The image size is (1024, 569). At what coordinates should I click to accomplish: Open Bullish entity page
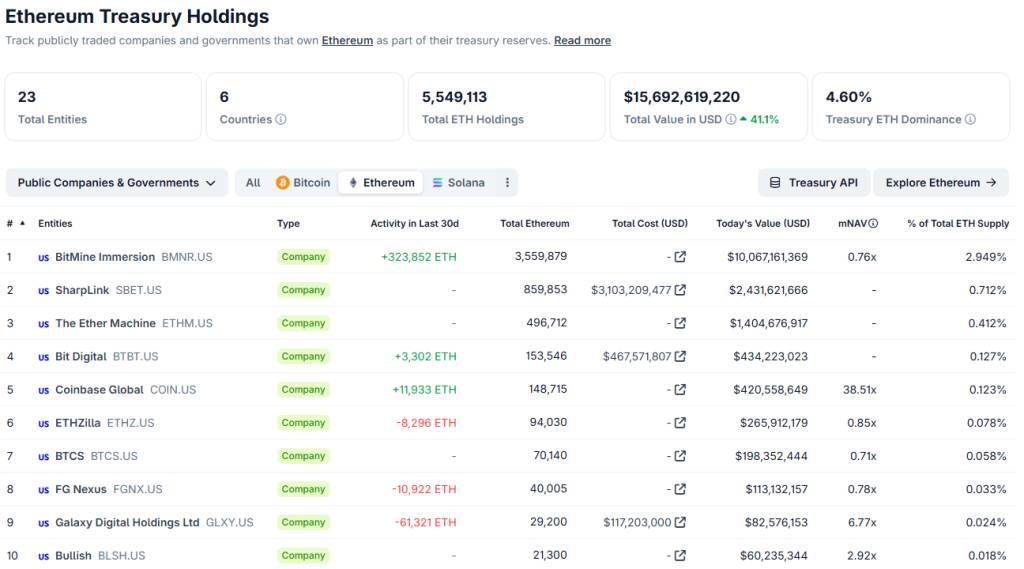(x=73, y=556)
